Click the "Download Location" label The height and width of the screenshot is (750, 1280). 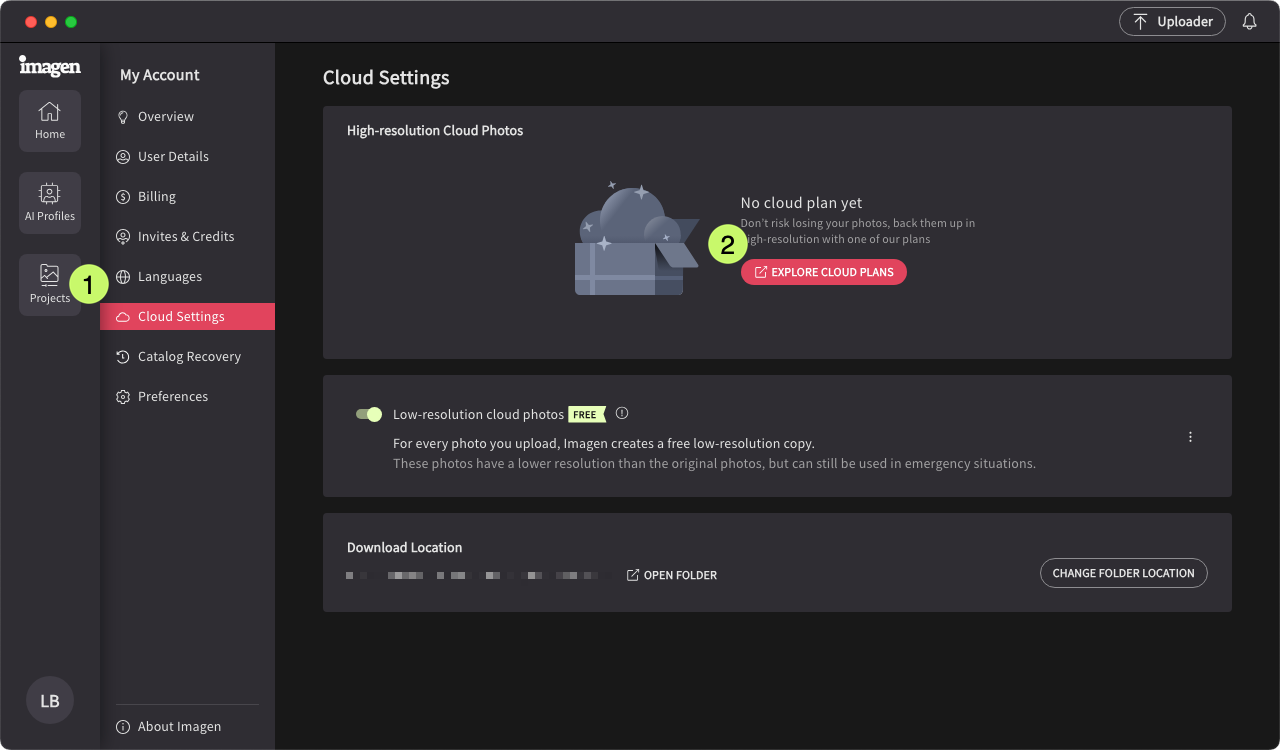click(x=405, y=548)
